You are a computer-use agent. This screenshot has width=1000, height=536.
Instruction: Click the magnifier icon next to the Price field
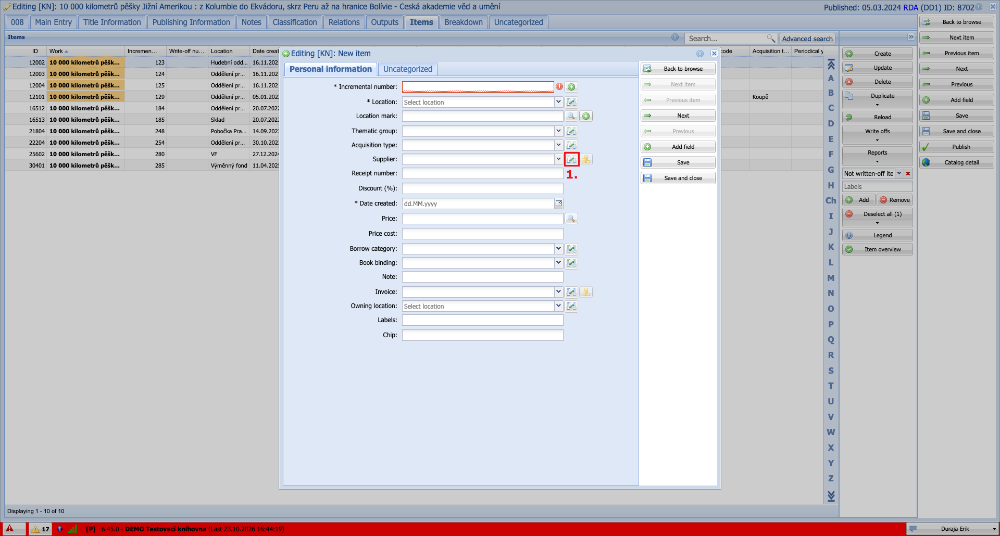571,218
